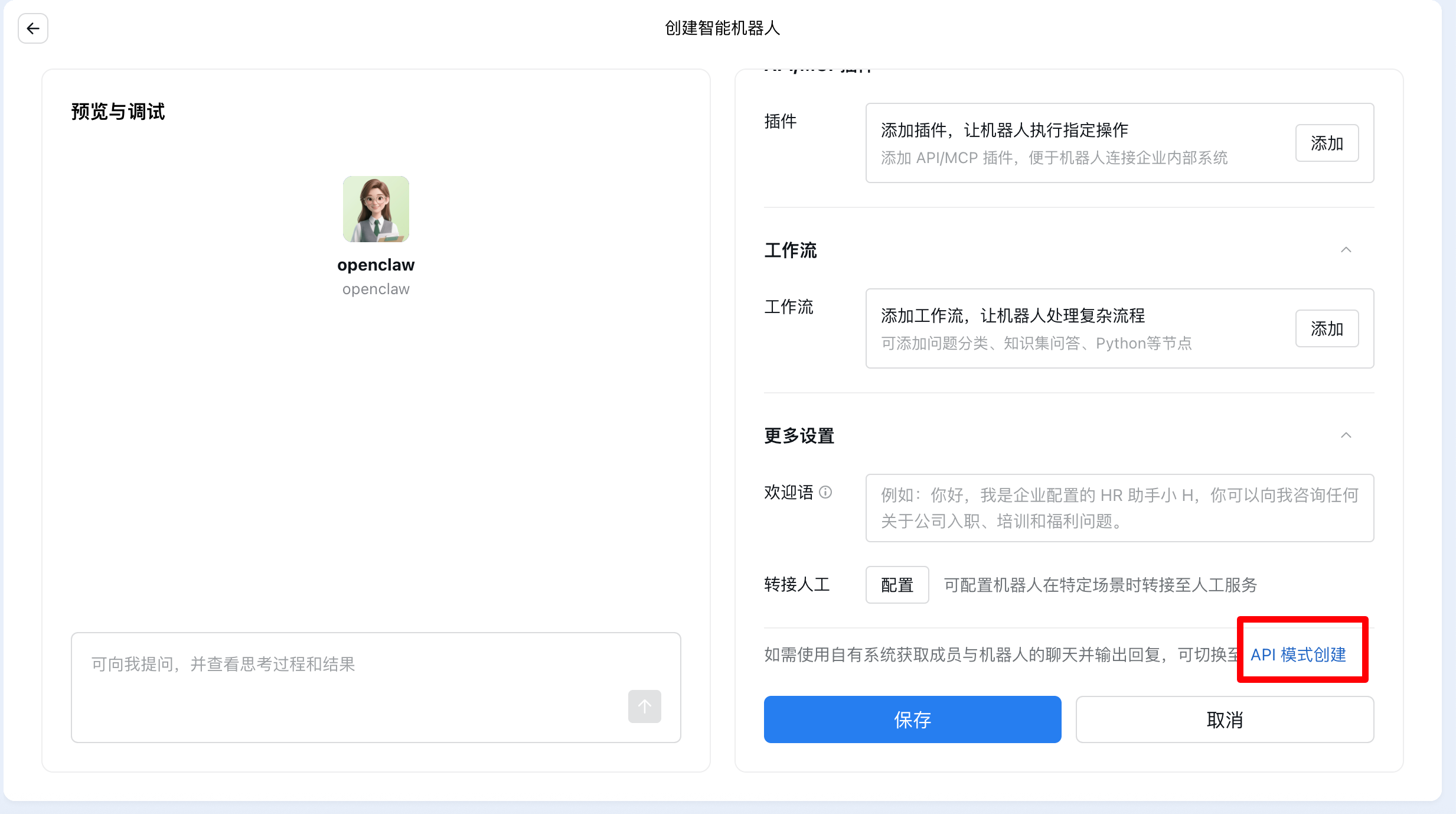Click the 添加工作流 card description
1456x814 pixels.
(x=1036, y=343)
